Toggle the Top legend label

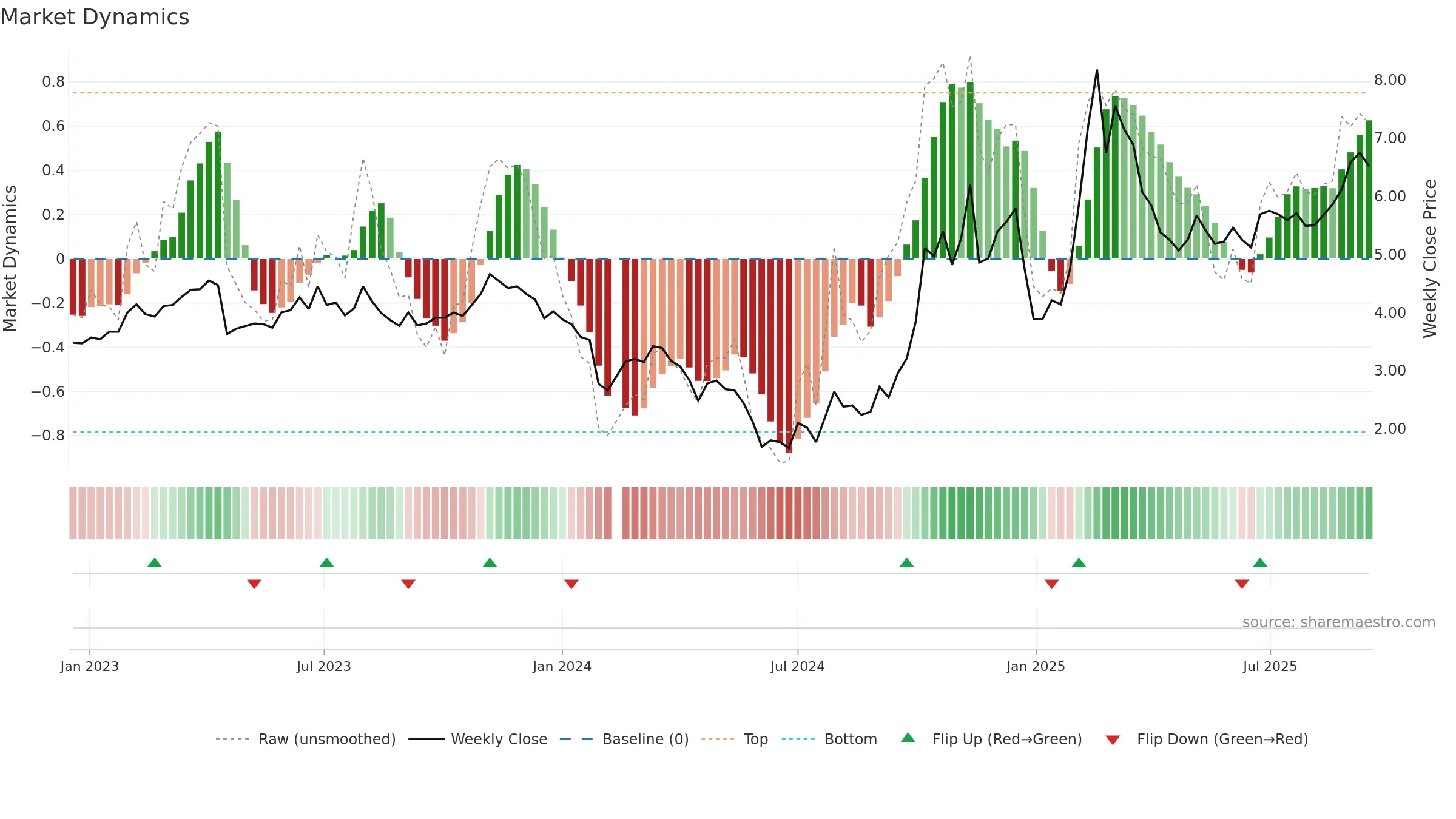pyautogui.click(x=756, y=739)
